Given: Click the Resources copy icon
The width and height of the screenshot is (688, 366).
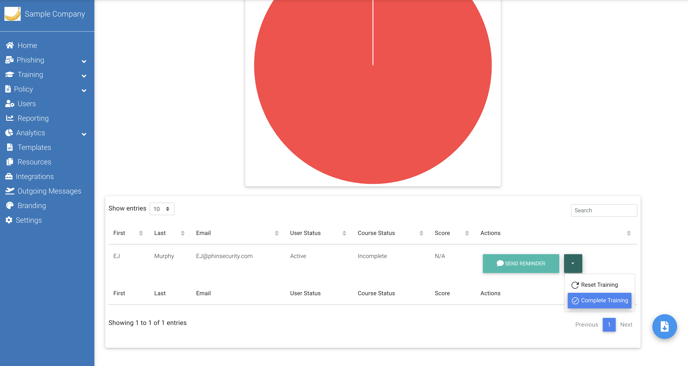Looking at the screenshot, I should point(10,161).
